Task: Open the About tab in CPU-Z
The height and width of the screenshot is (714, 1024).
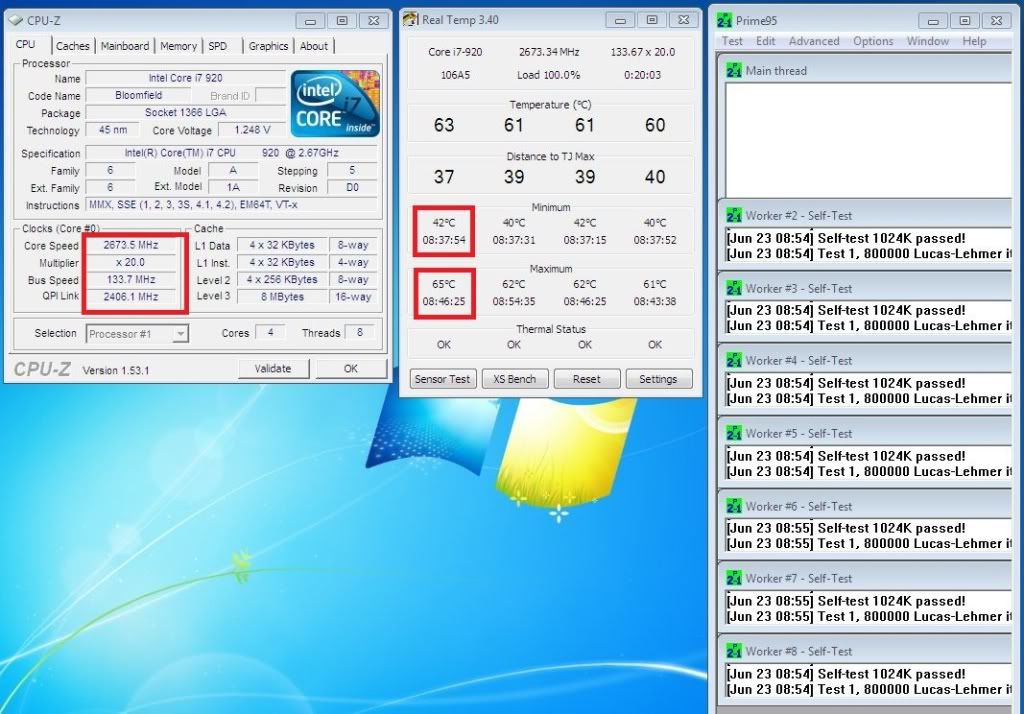Action: pos(314,46)
